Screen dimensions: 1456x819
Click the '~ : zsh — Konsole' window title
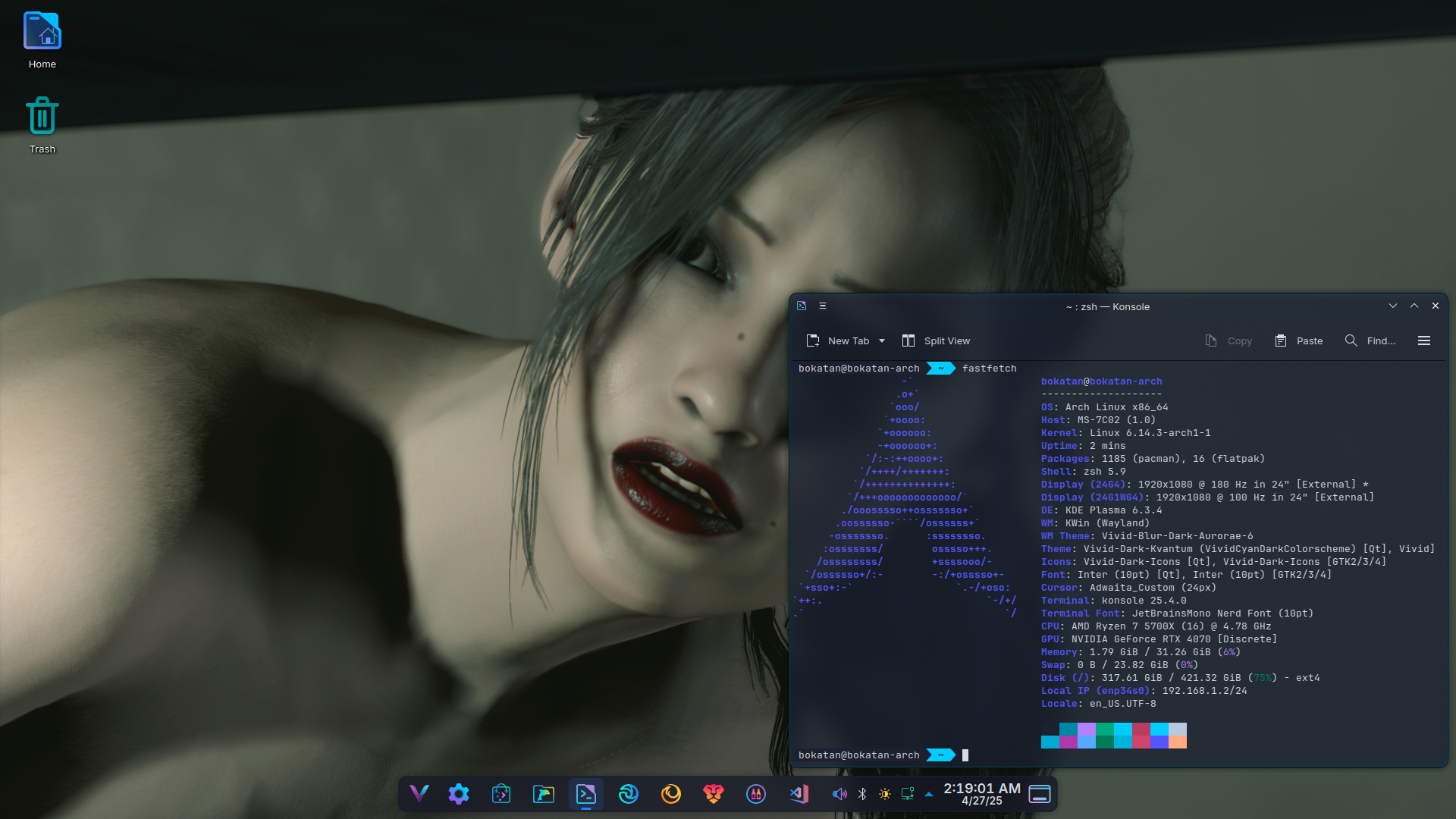click(1107, 306)
